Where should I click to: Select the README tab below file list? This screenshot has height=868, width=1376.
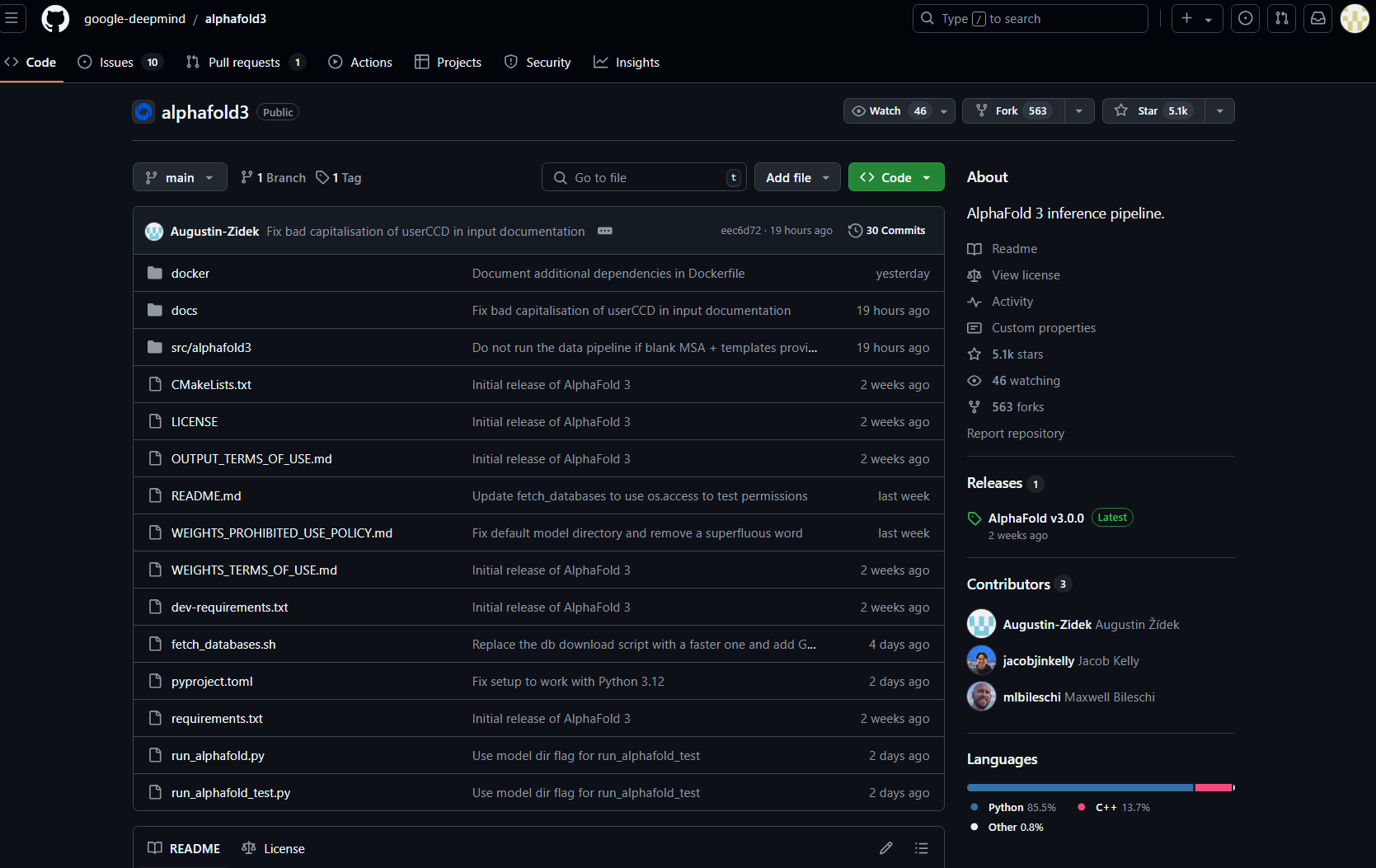(184, 848)
